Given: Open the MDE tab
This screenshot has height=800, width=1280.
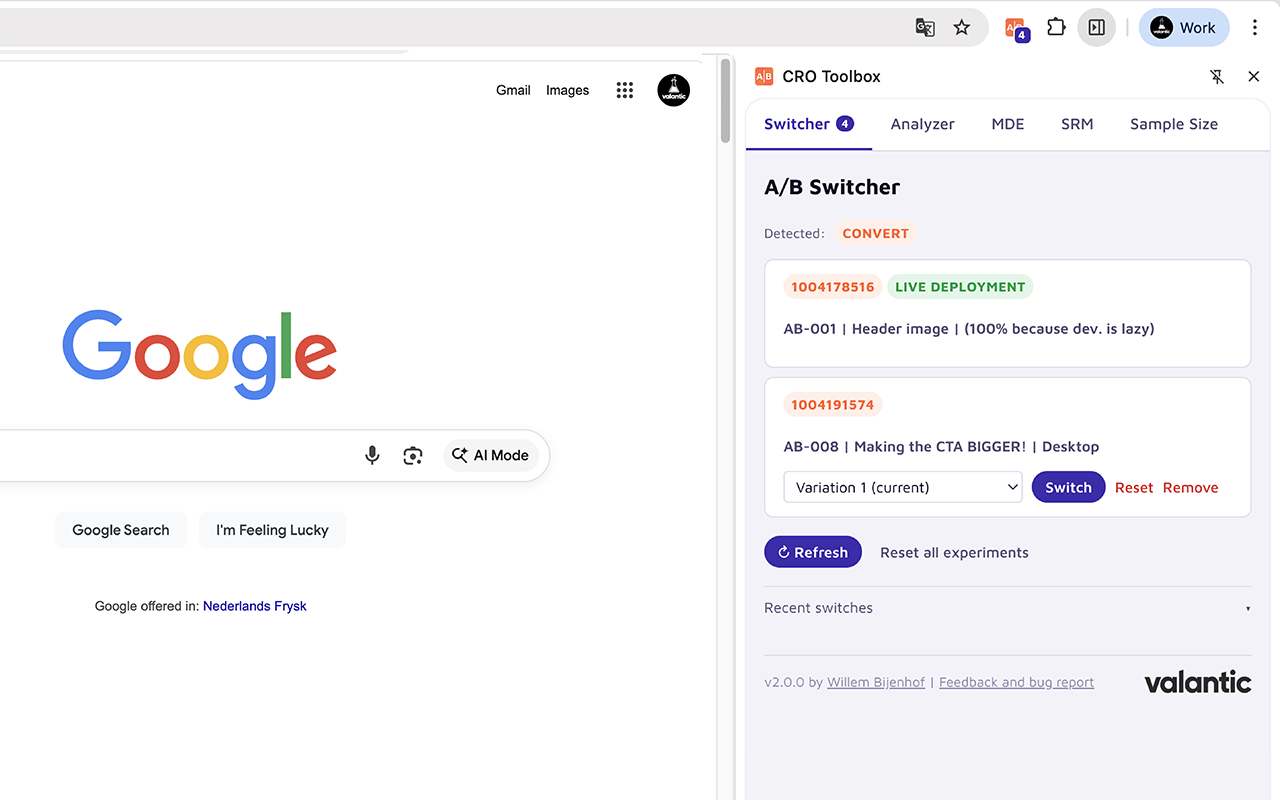Looking at the screenshot, I should click(x=1008, y=124).
